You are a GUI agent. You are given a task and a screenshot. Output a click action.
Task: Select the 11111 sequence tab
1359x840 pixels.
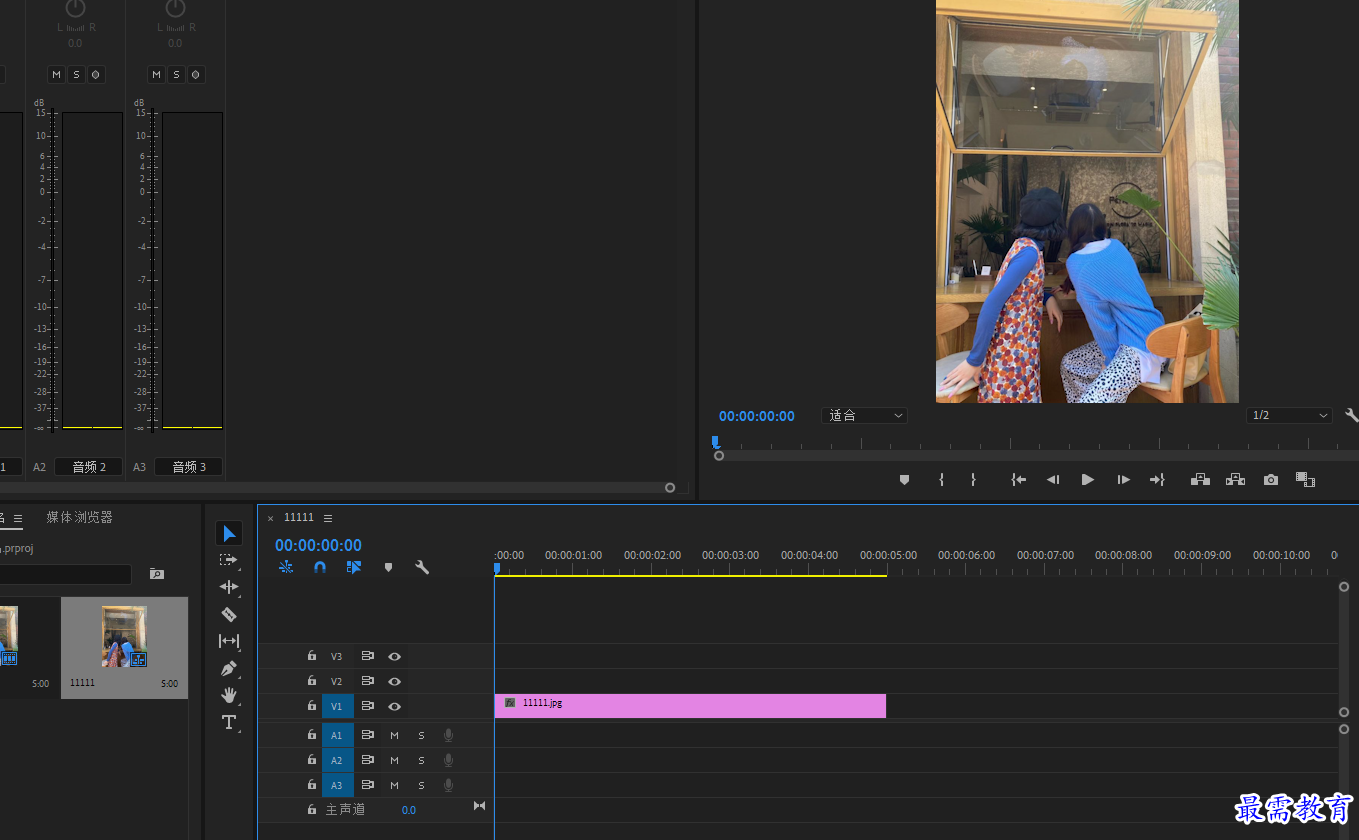pyautogui.click(x=299, y=517)
